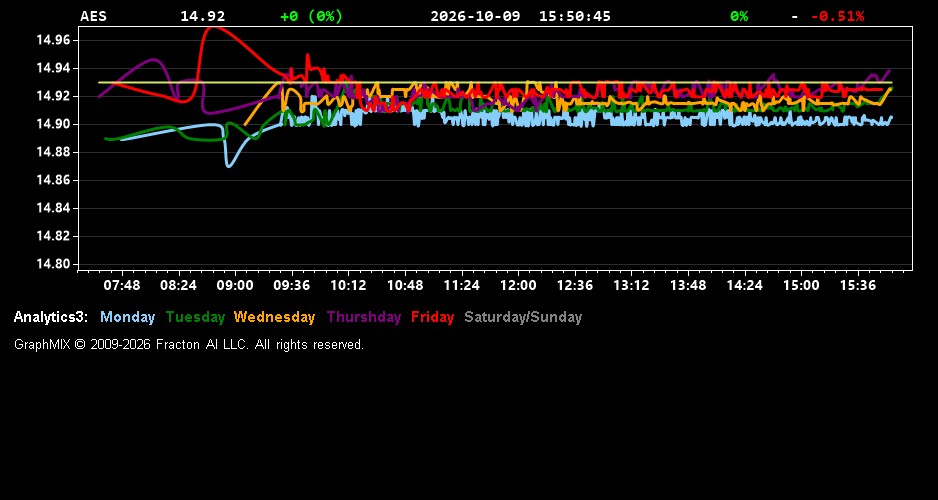Click the AES ticker symbol

(93, 16)
